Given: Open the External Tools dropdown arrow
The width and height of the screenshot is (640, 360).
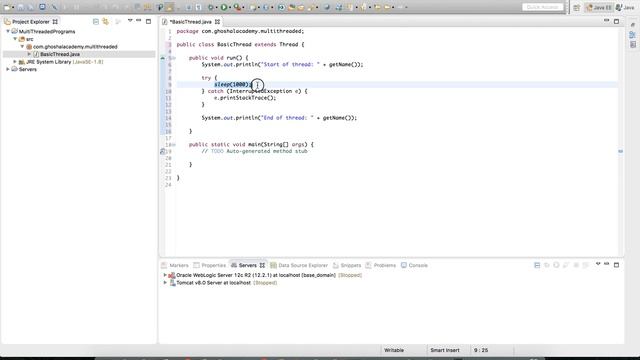Looking at the screenshot, I should [243, 7].
